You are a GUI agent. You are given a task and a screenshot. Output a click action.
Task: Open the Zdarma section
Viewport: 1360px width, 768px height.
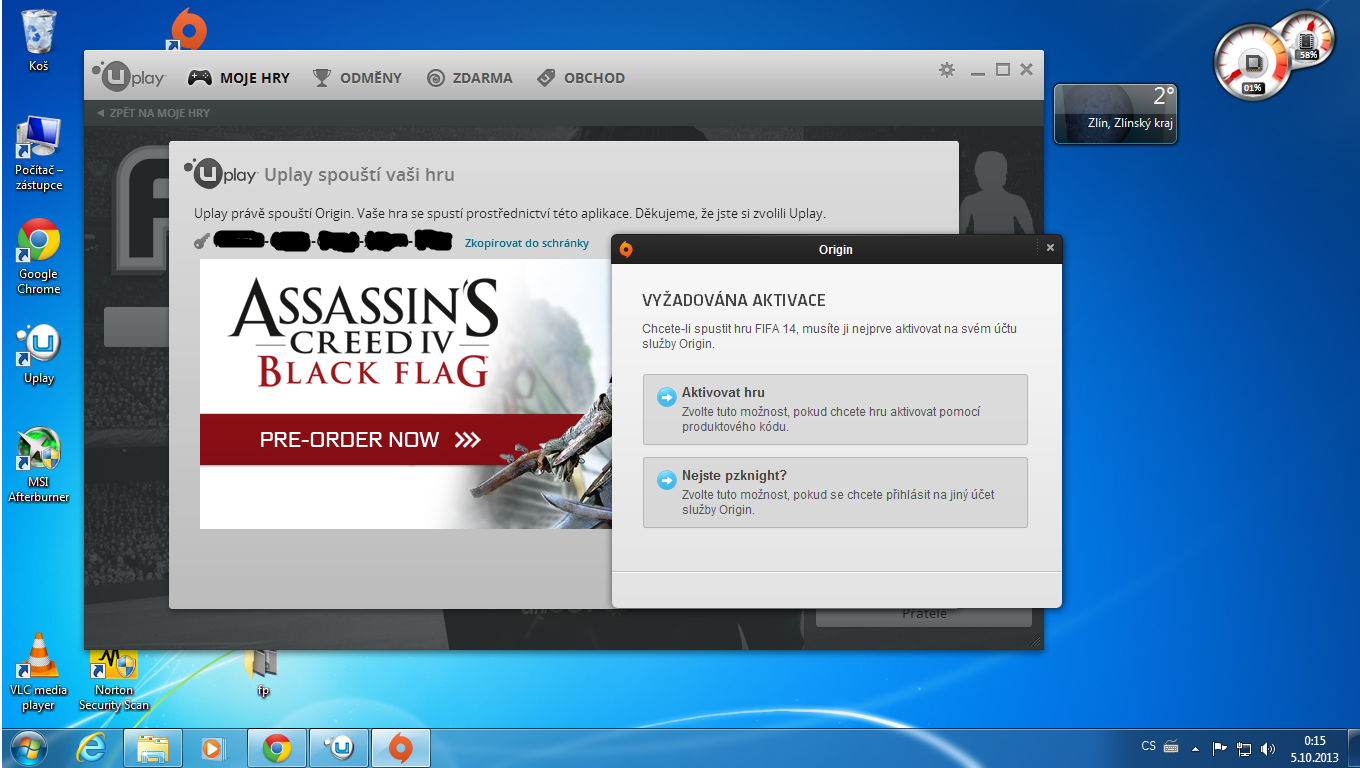[469, 78]
